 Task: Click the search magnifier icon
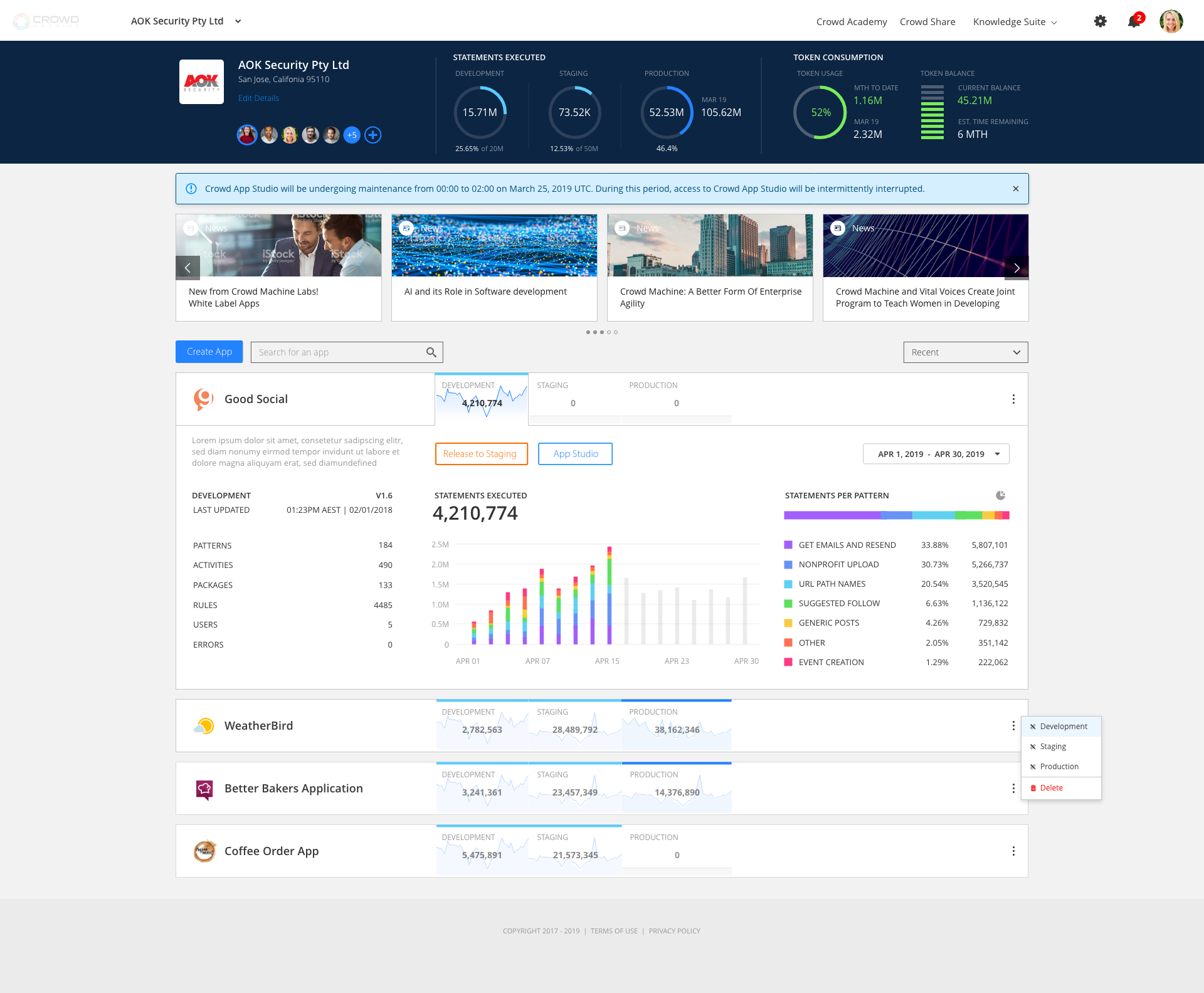coord(431,352)
